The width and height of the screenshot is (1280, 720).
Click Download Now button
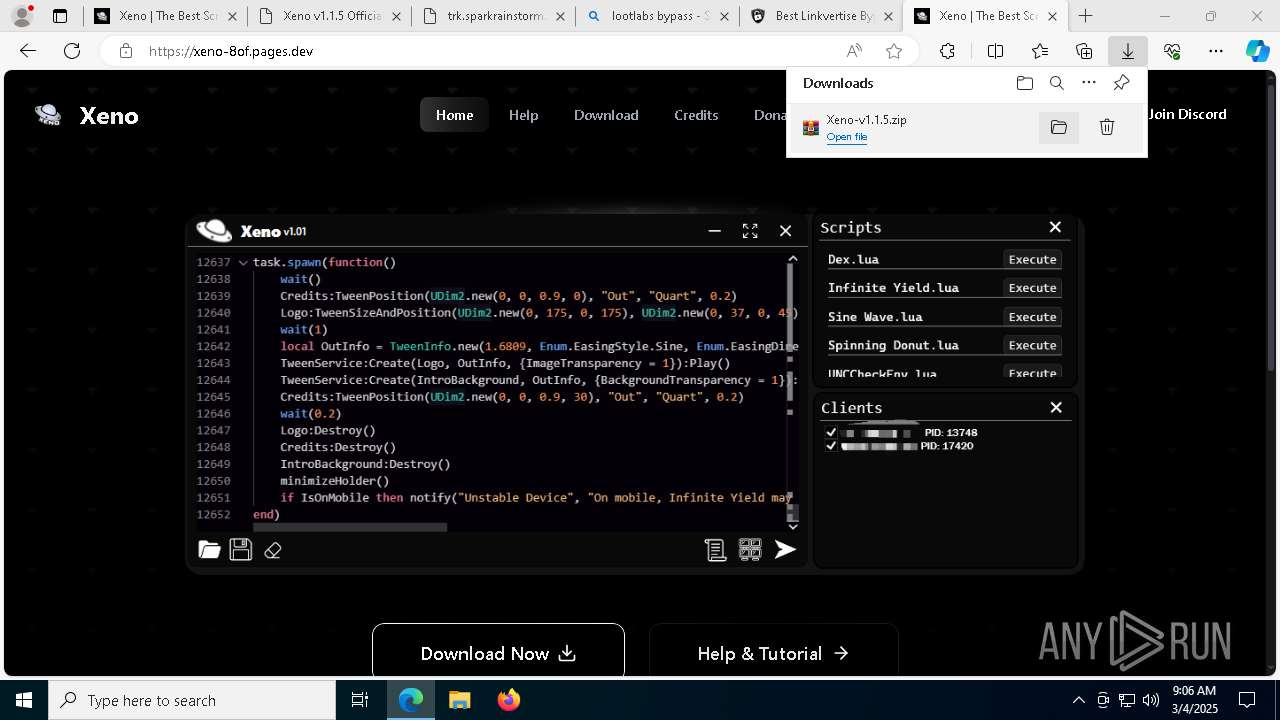click(x=498, y=653)
